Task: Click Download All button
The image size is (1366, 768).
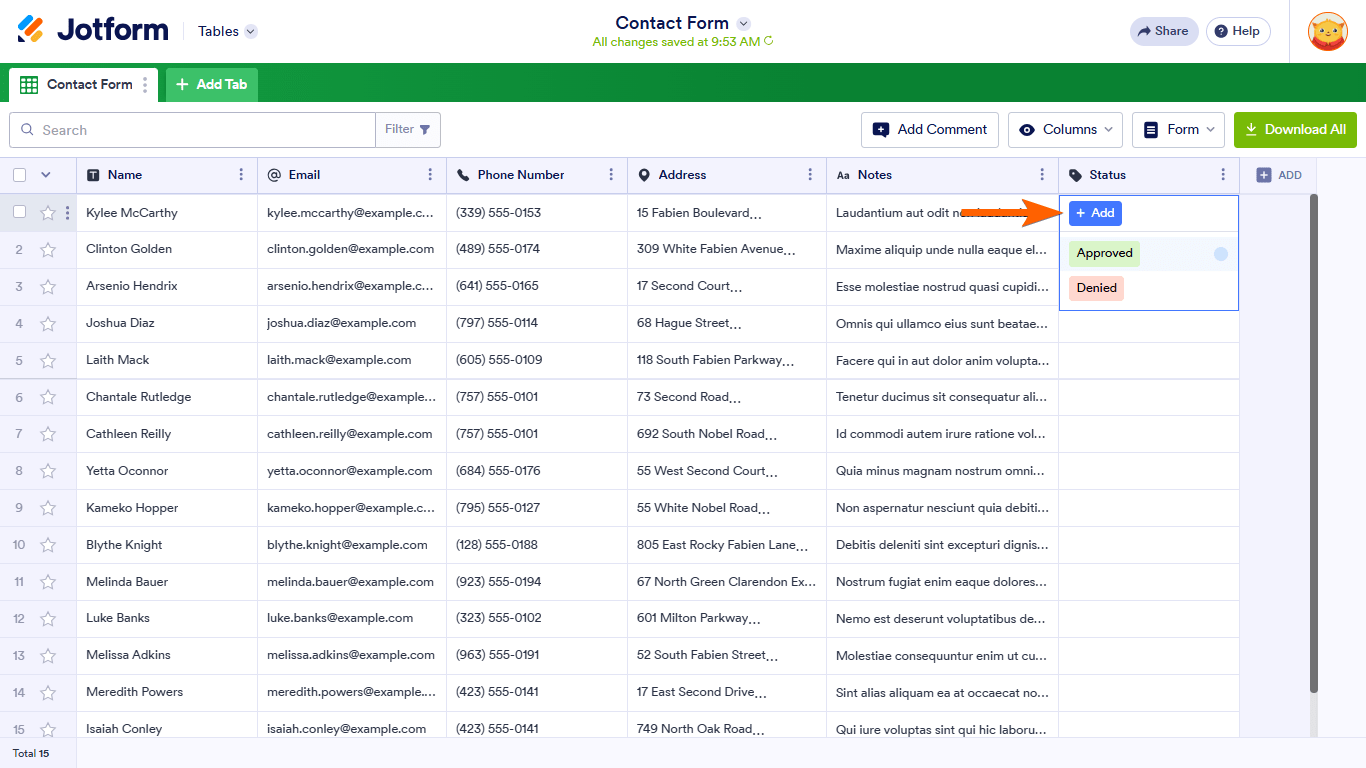Action: (1295, 130)
